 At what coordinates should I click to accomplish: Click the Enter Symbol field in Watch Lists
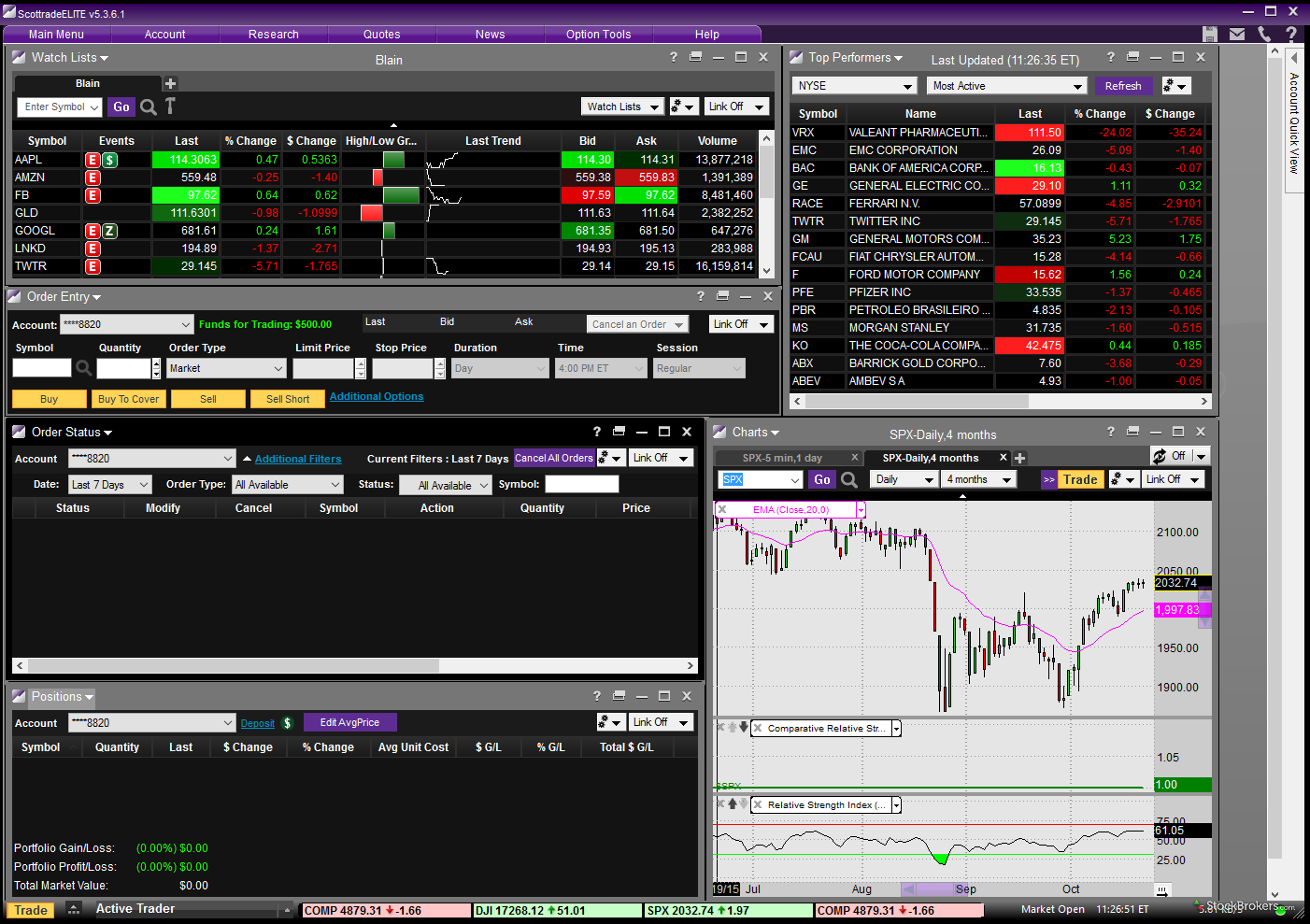[x=60, y=107]
